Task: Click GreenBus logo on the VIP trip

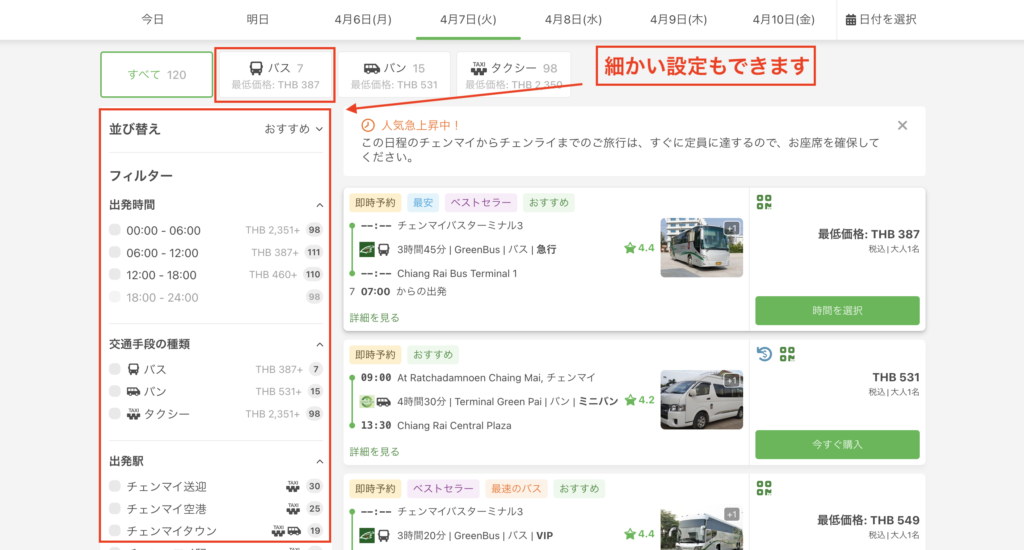Action: [367, 535]
